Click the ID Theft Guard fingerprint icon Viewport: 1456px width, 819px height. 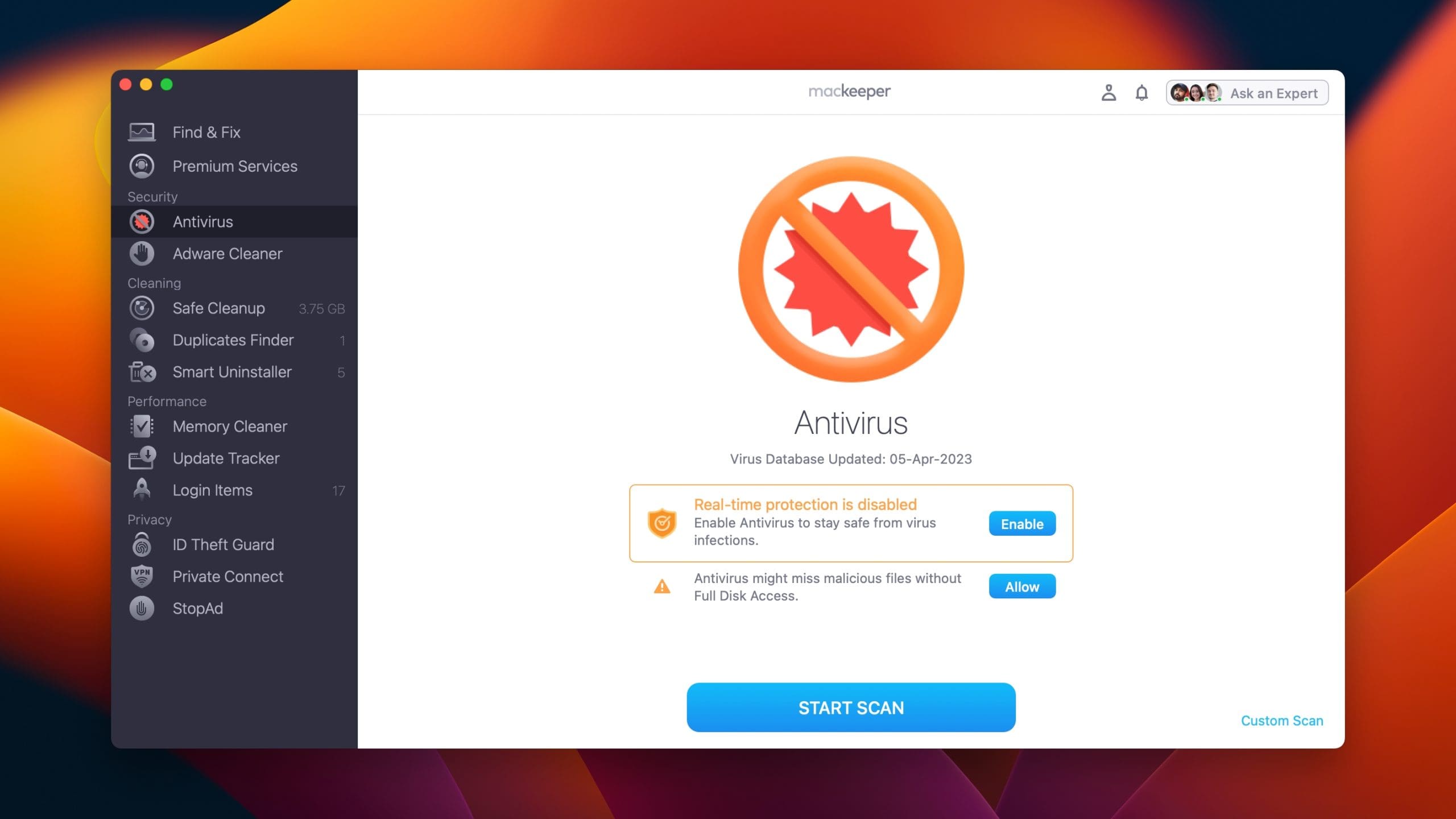pyautogui.click(x=142, y=544)
